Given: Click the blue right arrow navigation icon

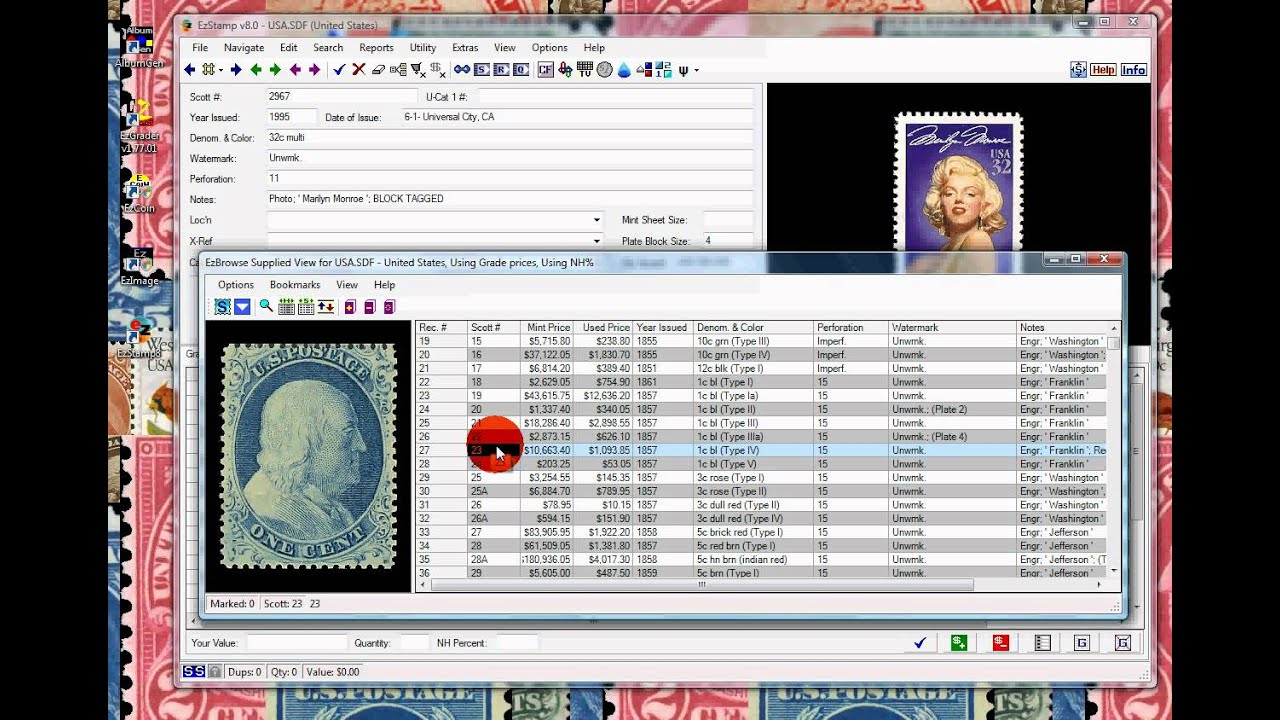Looking at the screenshot, I should 236,70.
